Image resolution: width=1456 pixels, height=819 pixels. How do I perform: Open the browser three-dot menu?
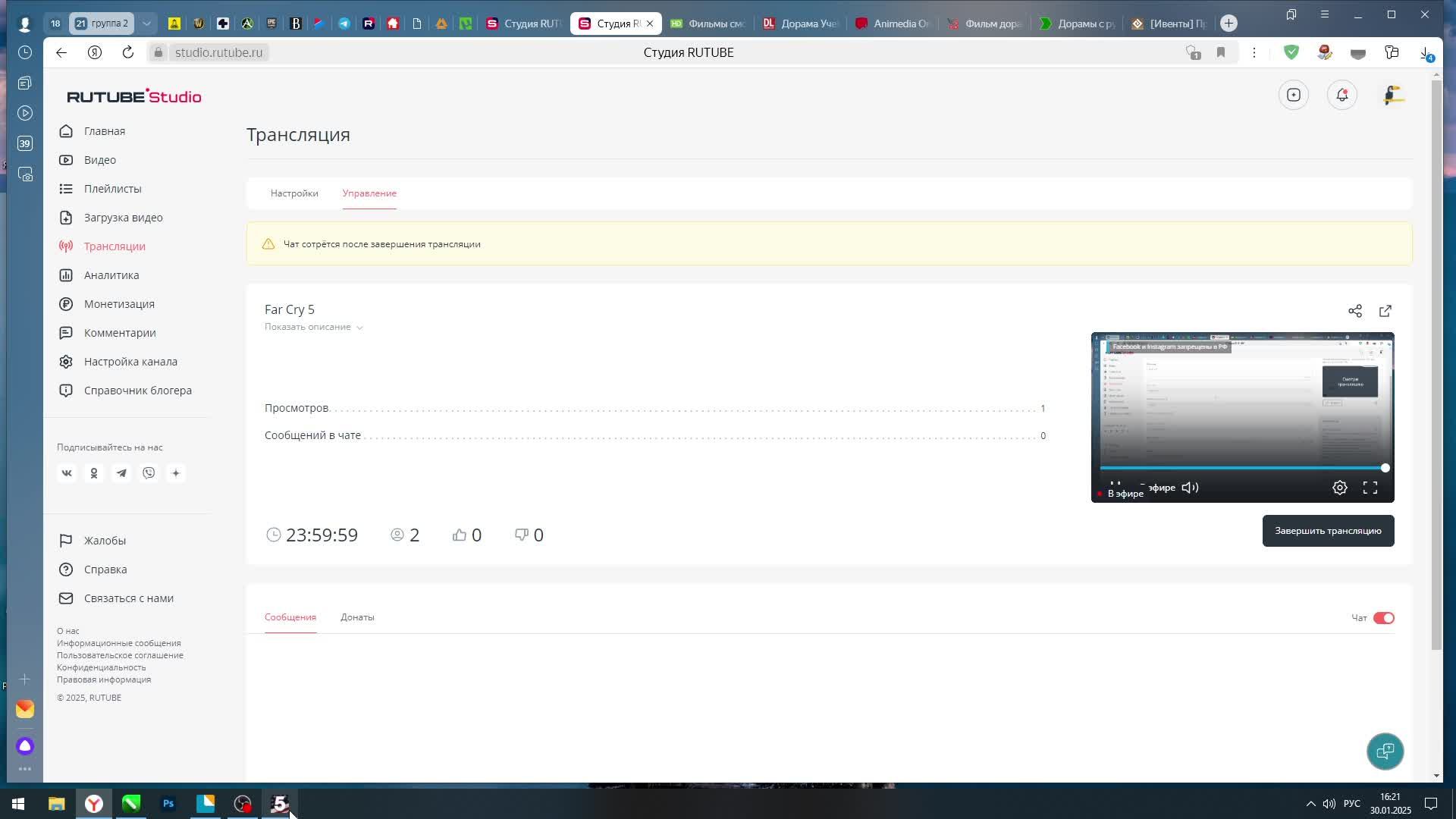(x=1254, y=52)
